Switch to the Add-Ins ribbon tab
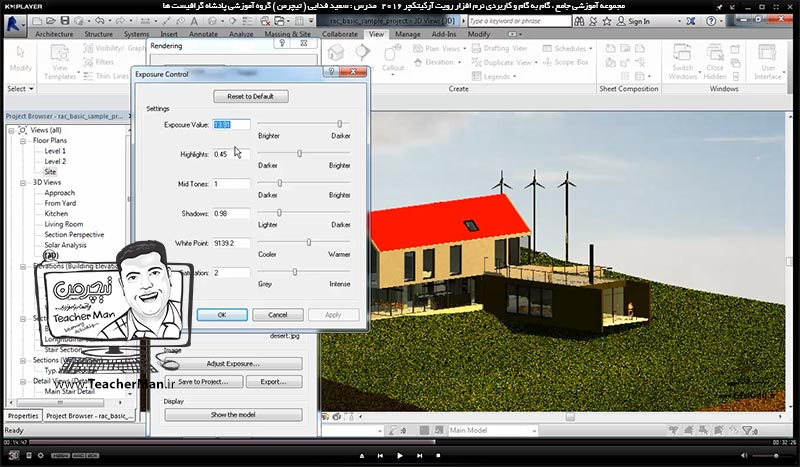Image resolution: width=800 pixels, height=467 pixels. click(444, 34)
